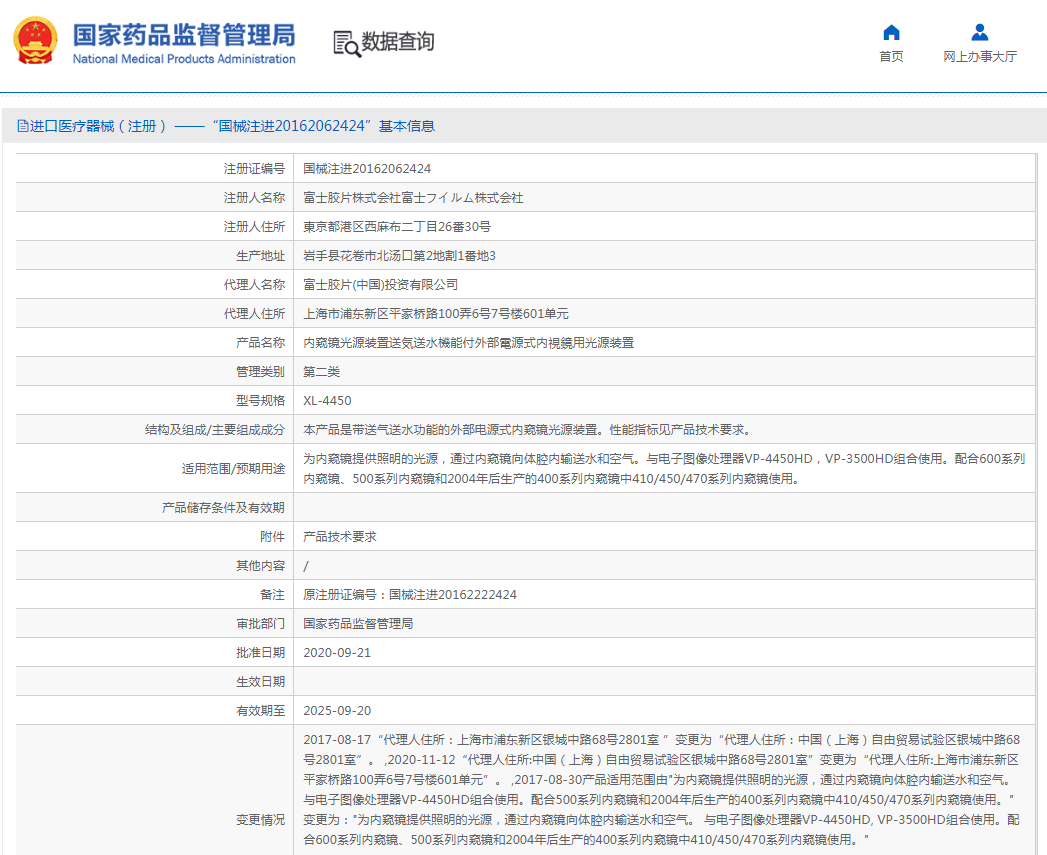Click the 其他内容 label
The width and height of the screenshot is (1047, 855).
click(260, 566)
